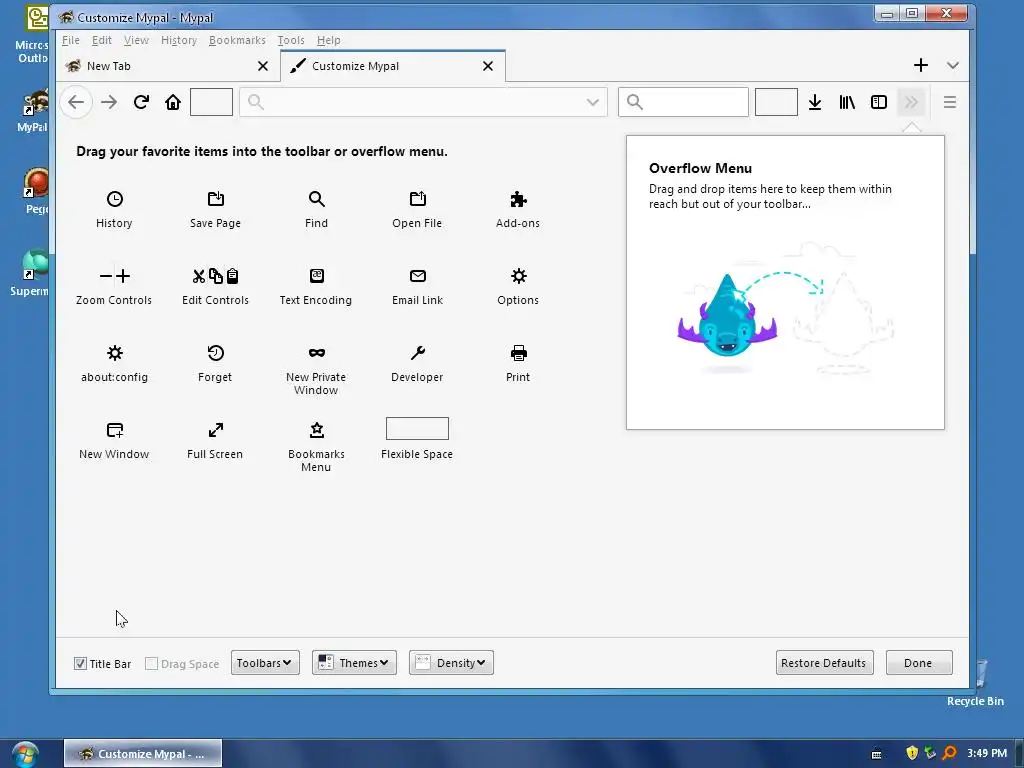Switch to the Customize Mypal tab
1024x768 pixels.
tap(392, 66)
